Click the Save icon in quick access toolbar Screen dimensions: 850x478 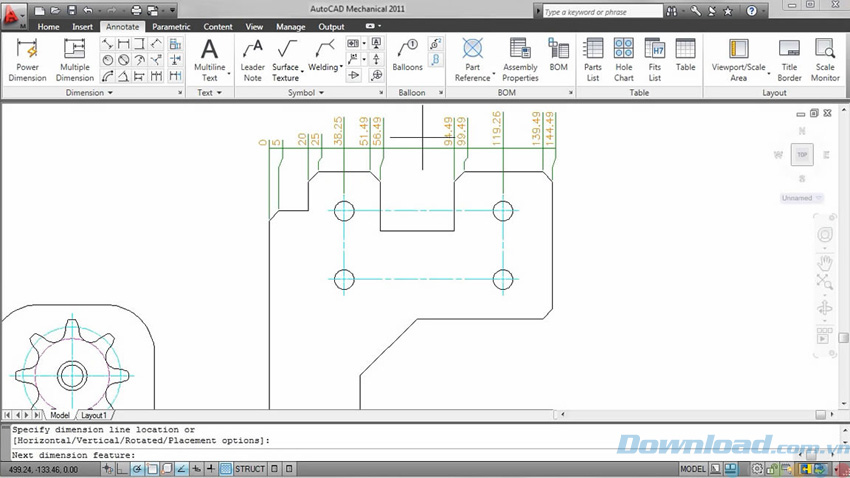point(72,10)
